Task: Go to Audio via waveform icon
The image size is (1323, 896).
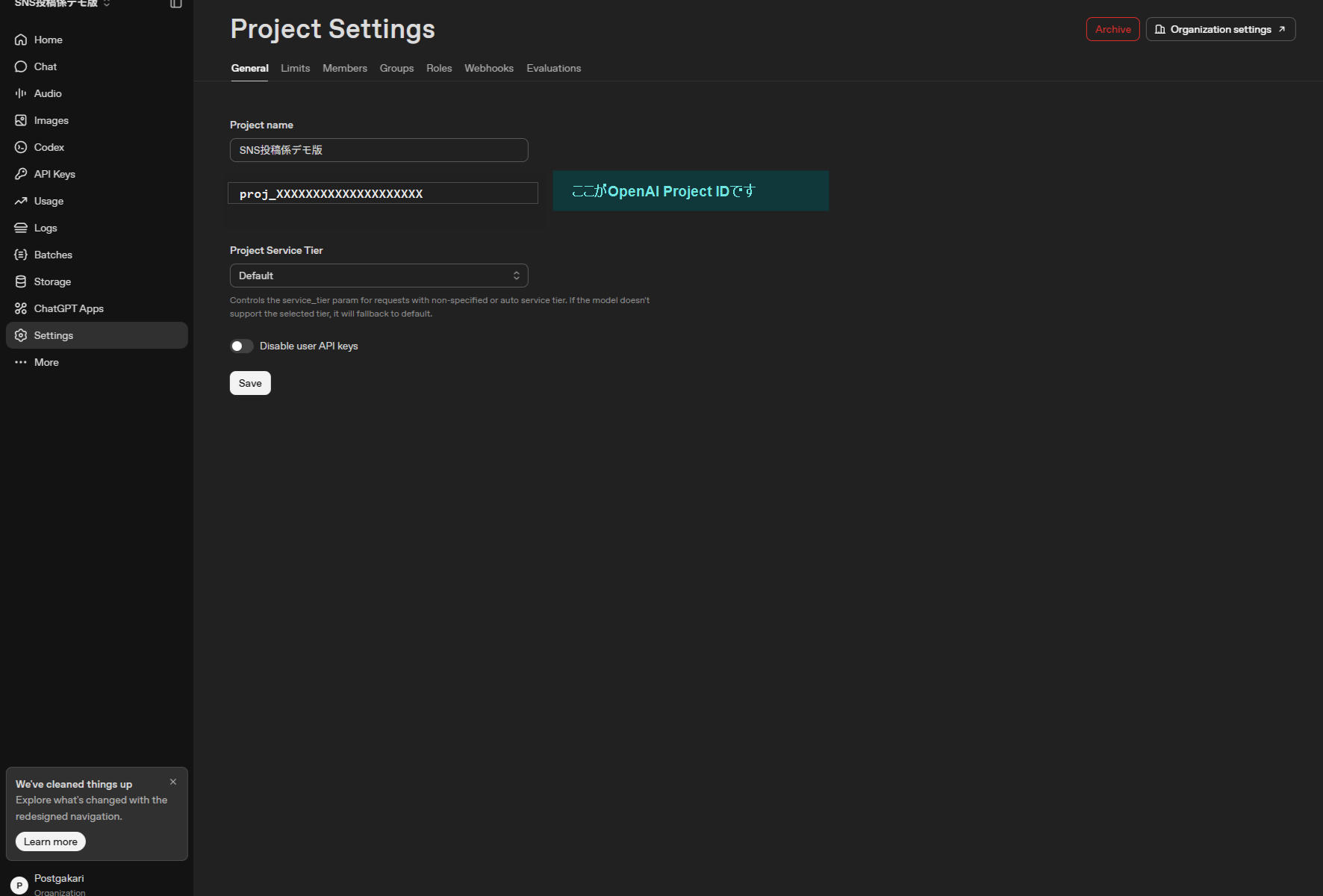Action: [21, 93]
